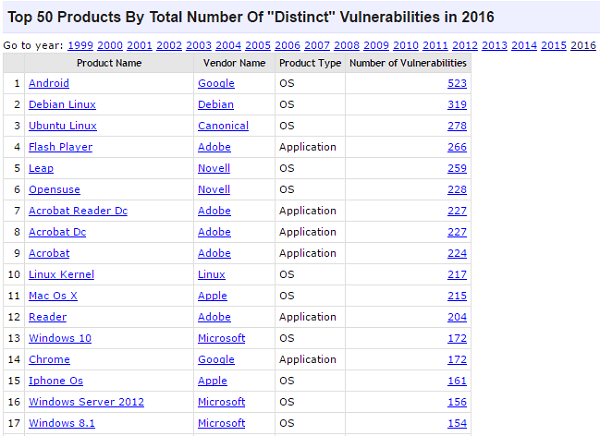The width and height of the screenshot is (600, 436).
Task: Go to year 2002
Action: click(x=169, y=46)
